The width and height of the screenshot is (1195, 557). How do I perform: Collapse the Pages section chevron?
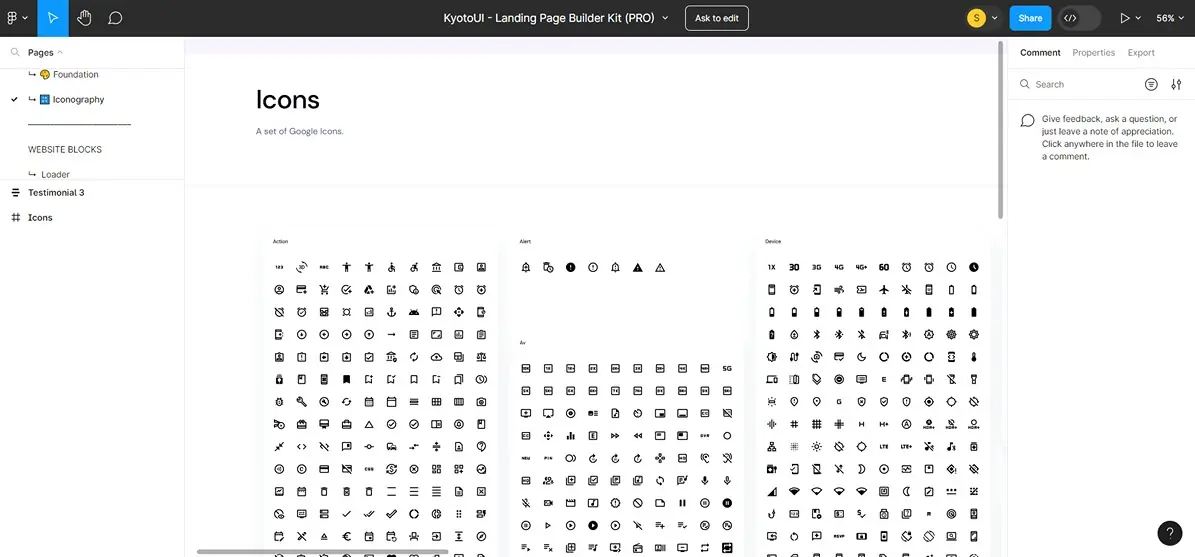(60, 53)
